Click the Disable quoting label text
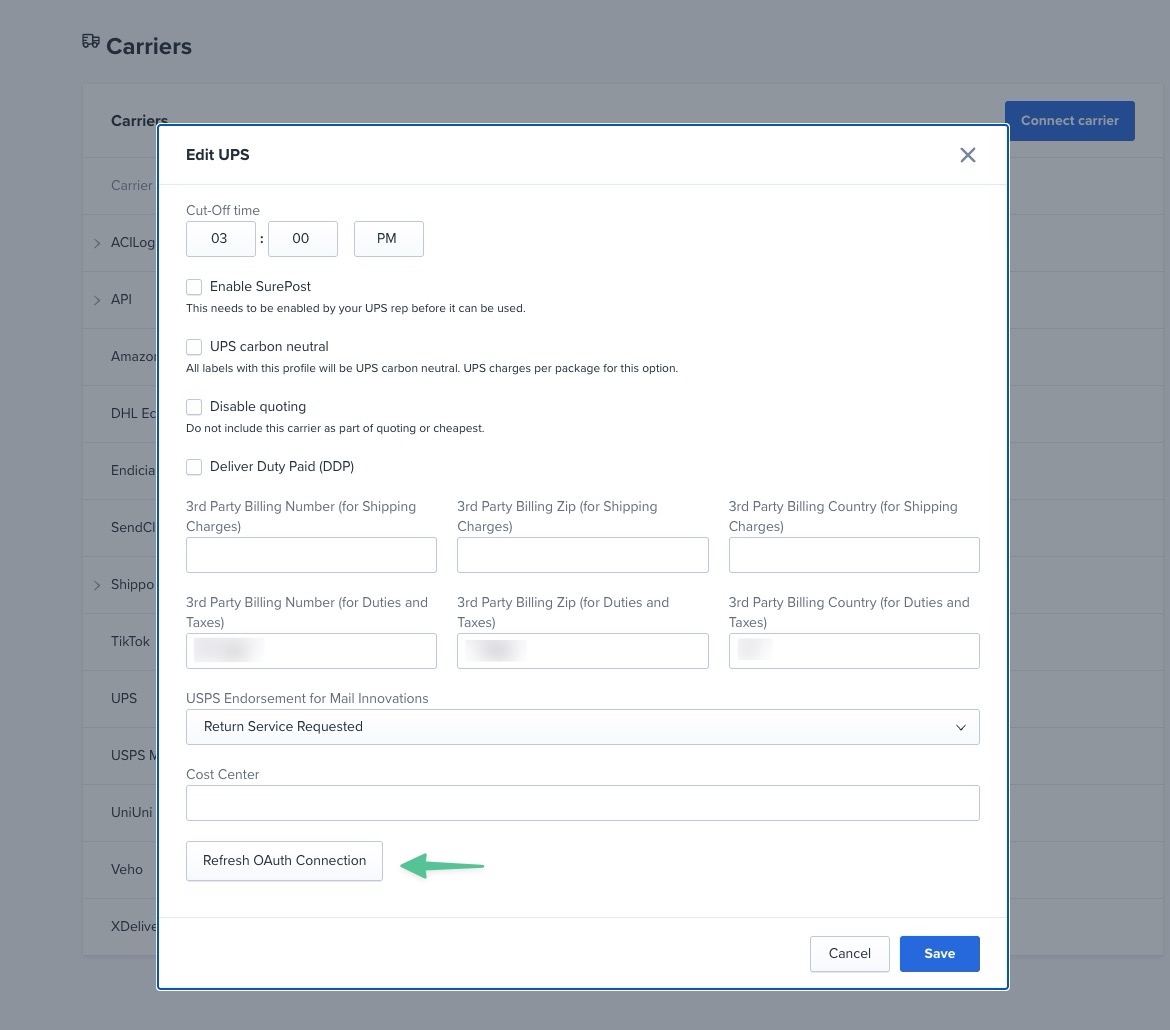The image size is (1170, 1030). 257,407
